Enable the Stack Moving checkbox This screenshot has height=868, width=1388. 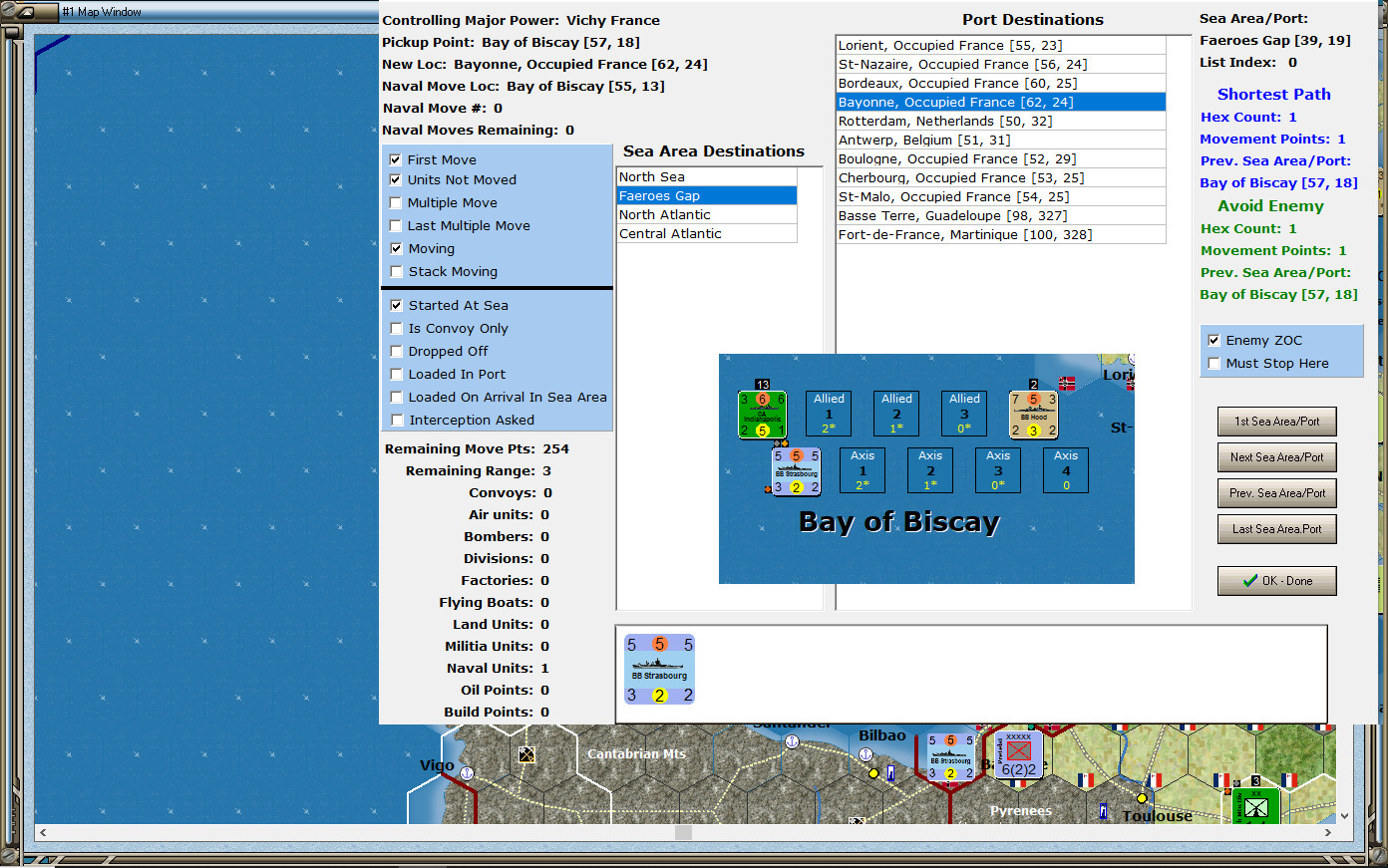396,271
